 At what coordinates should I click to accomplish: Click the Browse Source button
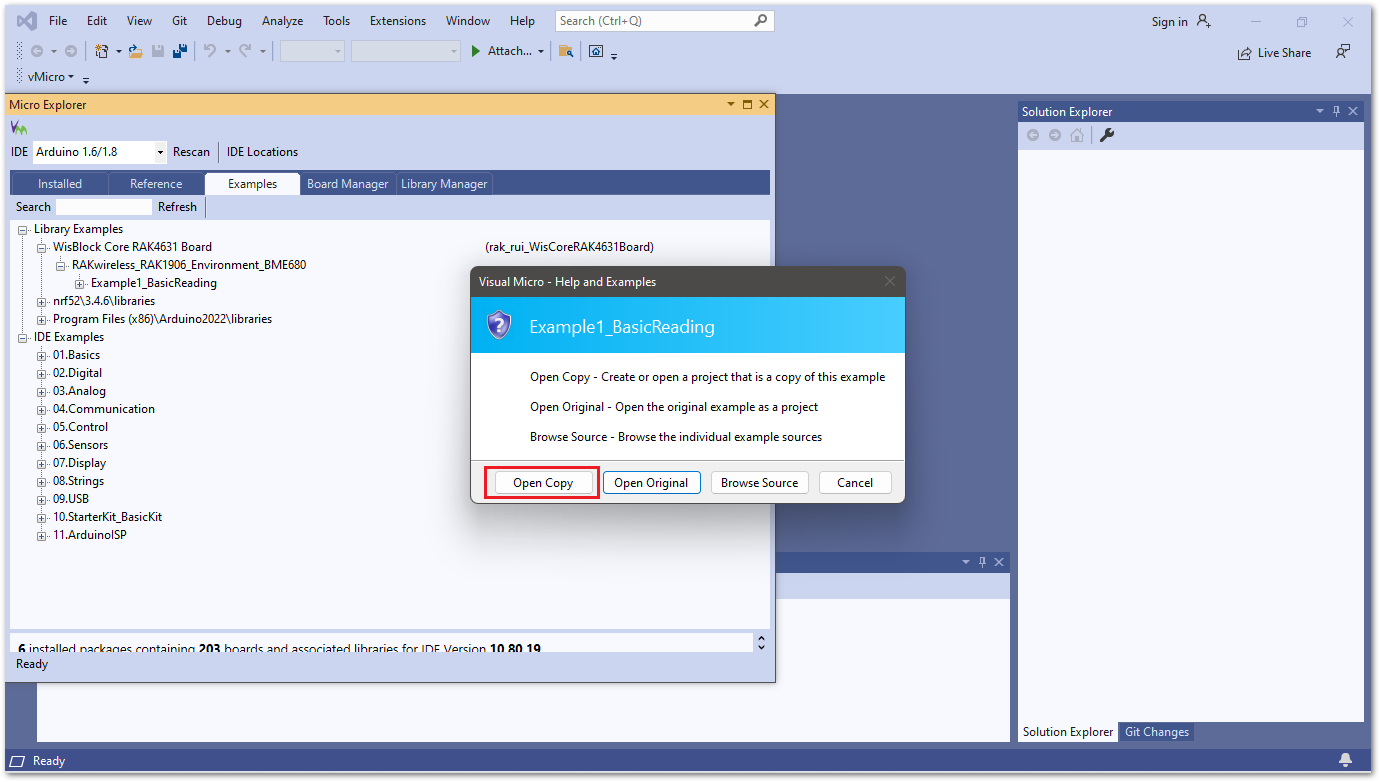pos(759,482)
